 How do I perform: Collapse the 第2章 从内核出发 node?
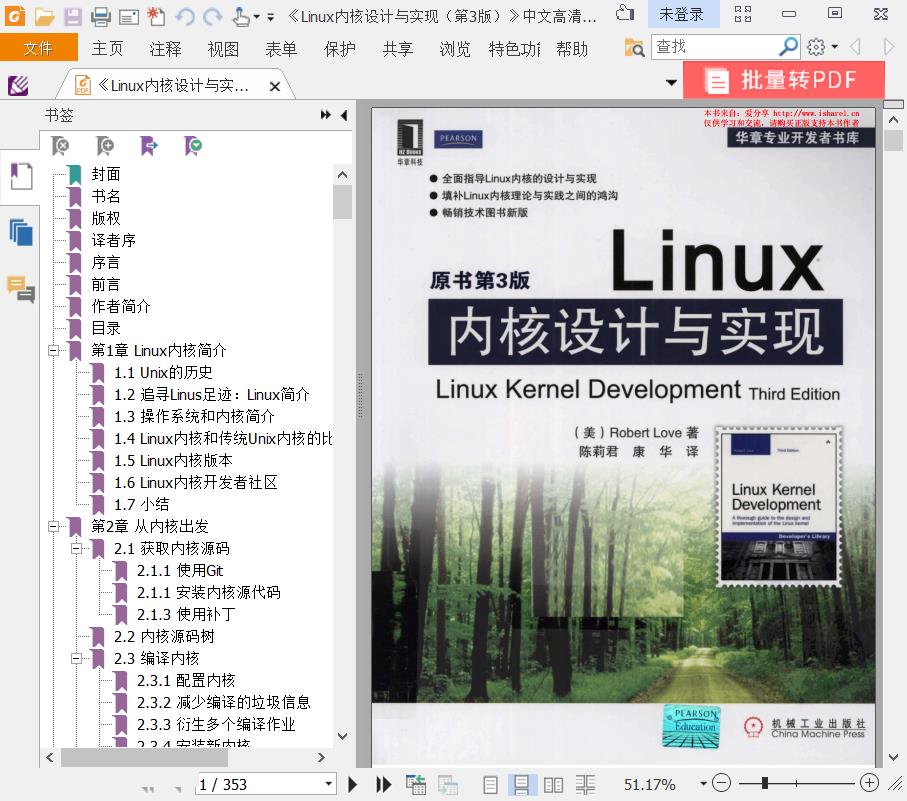point(54,526)
